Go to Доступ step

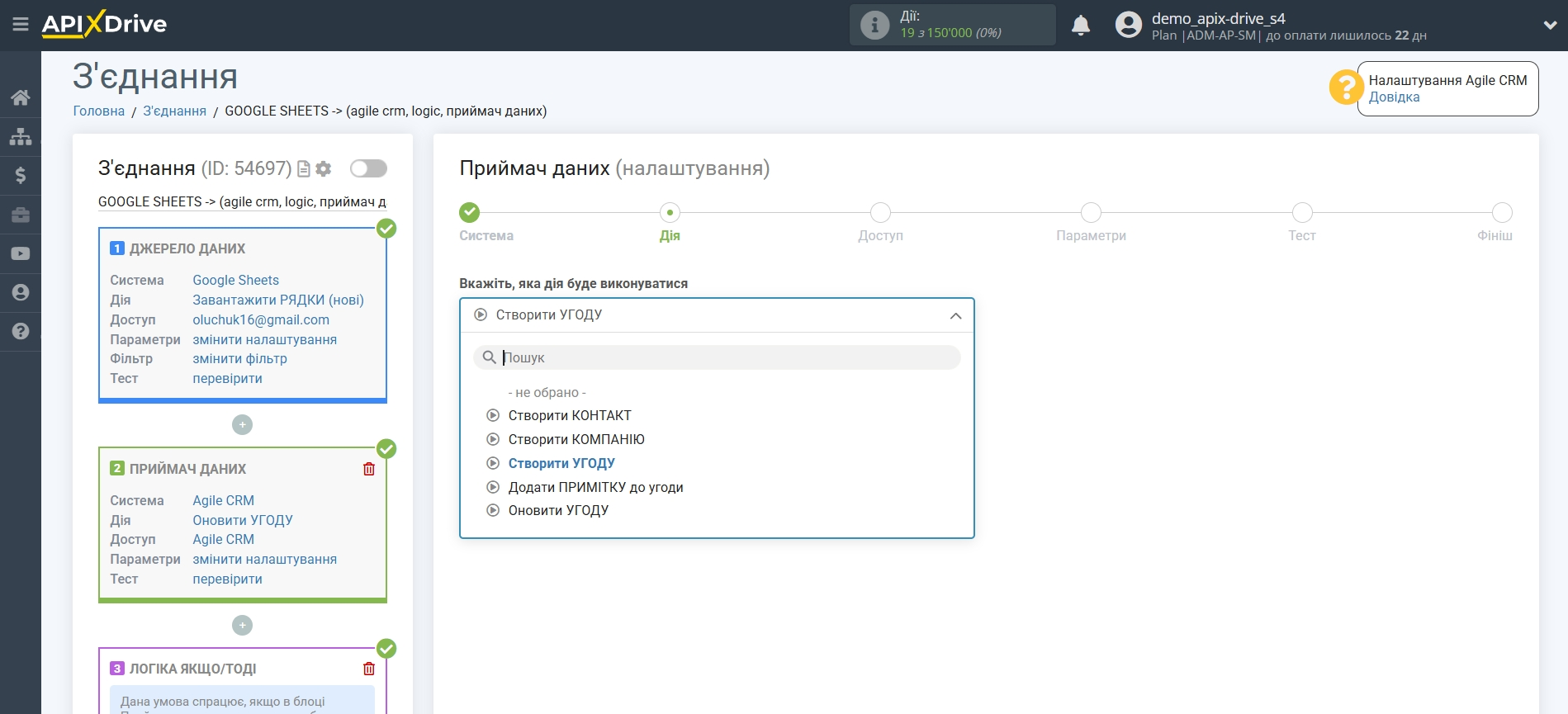pos(880,213)
